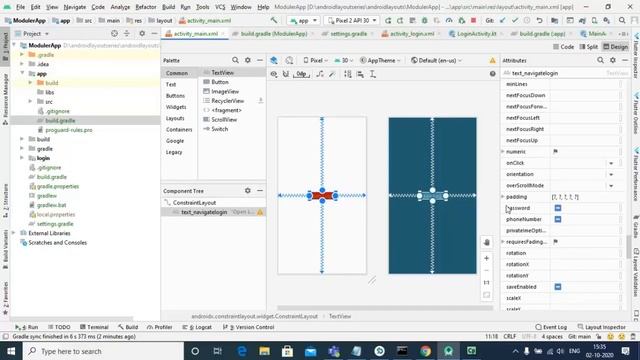Open the Guidelines tool icon

tap(373, 74)
